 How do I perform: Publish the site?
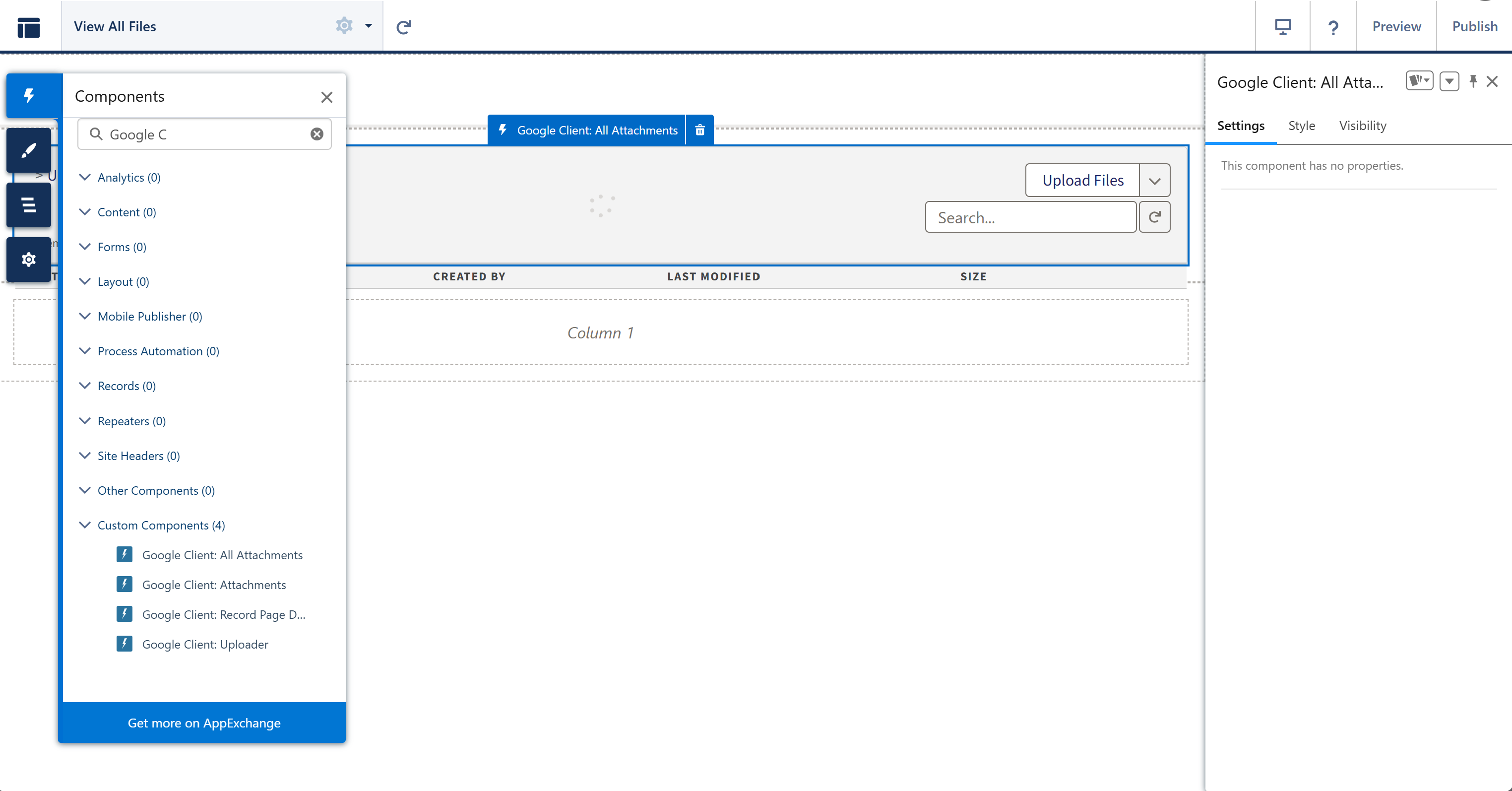pyautogui.click(x=1474, y=26)
